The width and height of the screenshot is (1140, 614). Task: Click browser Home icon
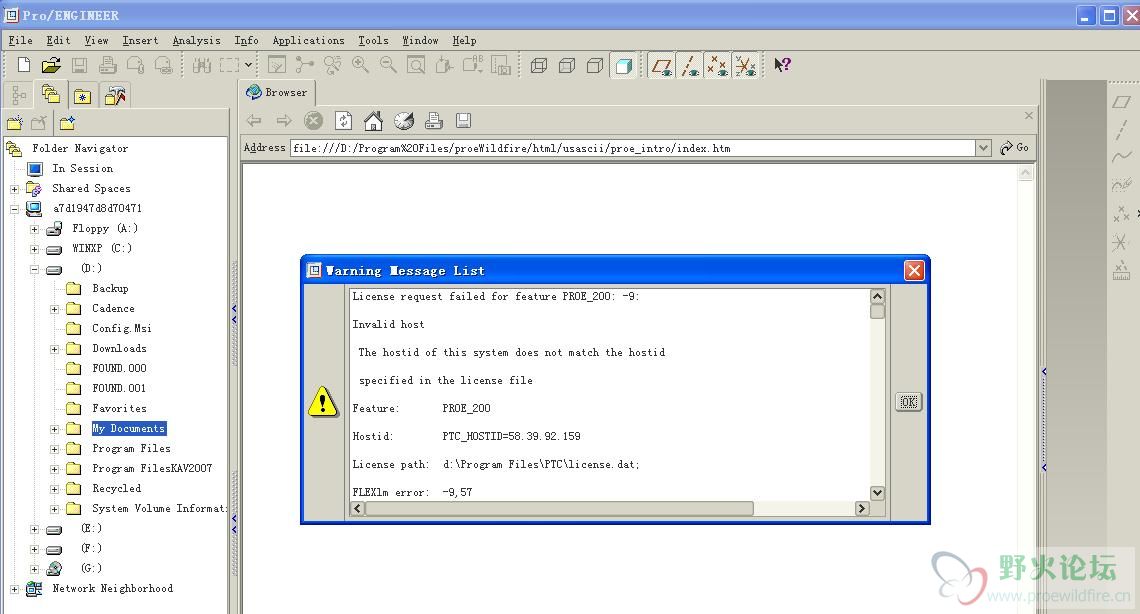click(373, 121)
